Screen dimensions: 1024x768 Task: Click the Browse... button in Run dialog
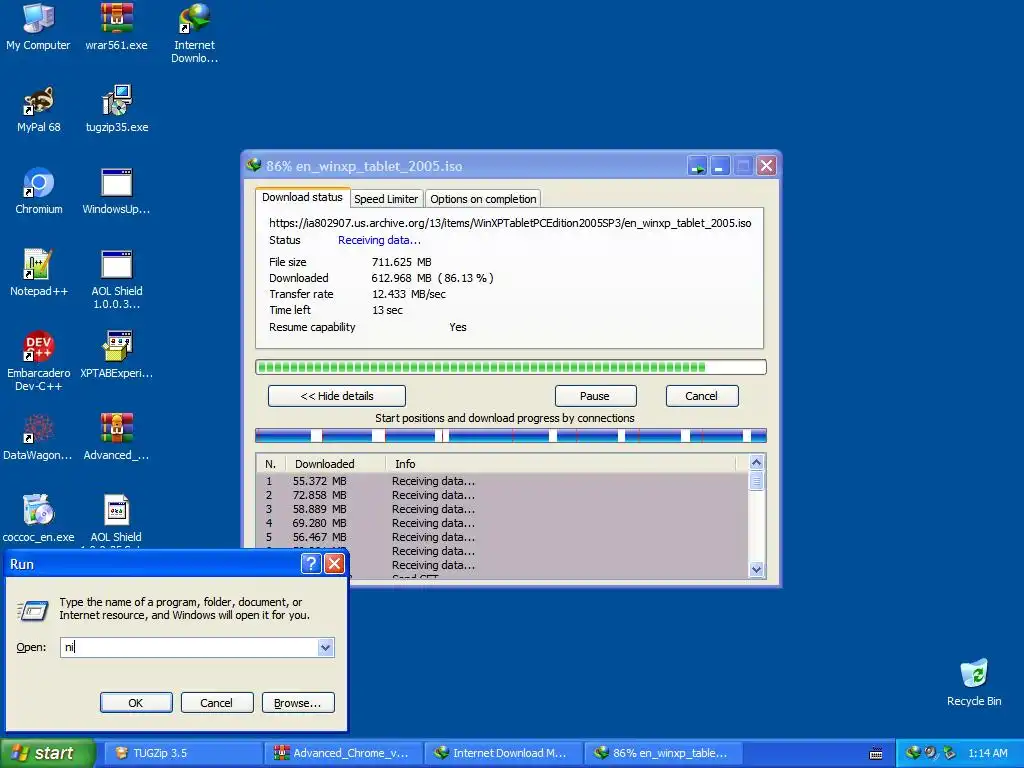pos(298,703)
